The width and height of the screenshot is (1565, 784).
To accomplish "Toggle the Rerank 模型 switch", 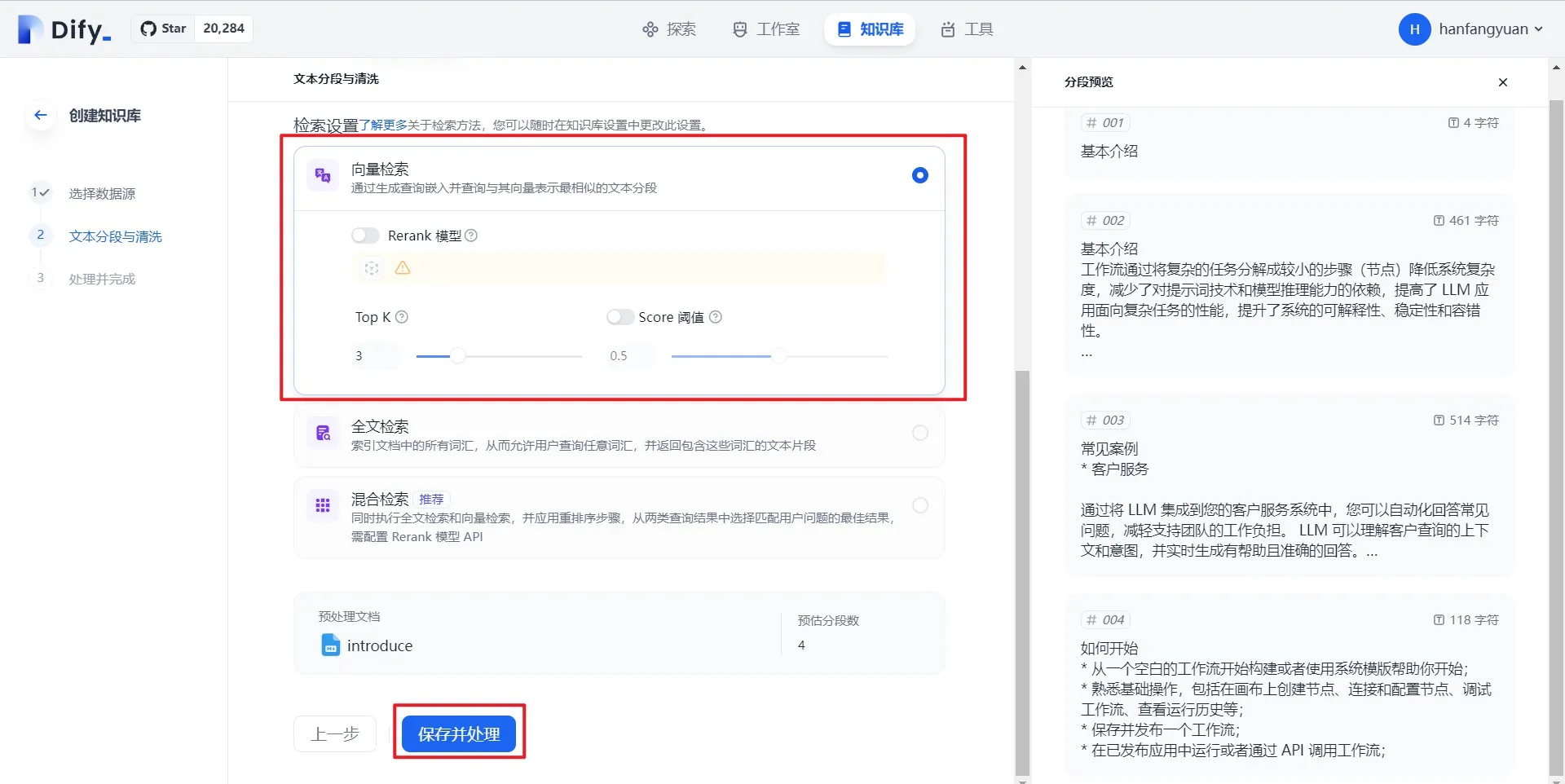I will tap(365, 236).
